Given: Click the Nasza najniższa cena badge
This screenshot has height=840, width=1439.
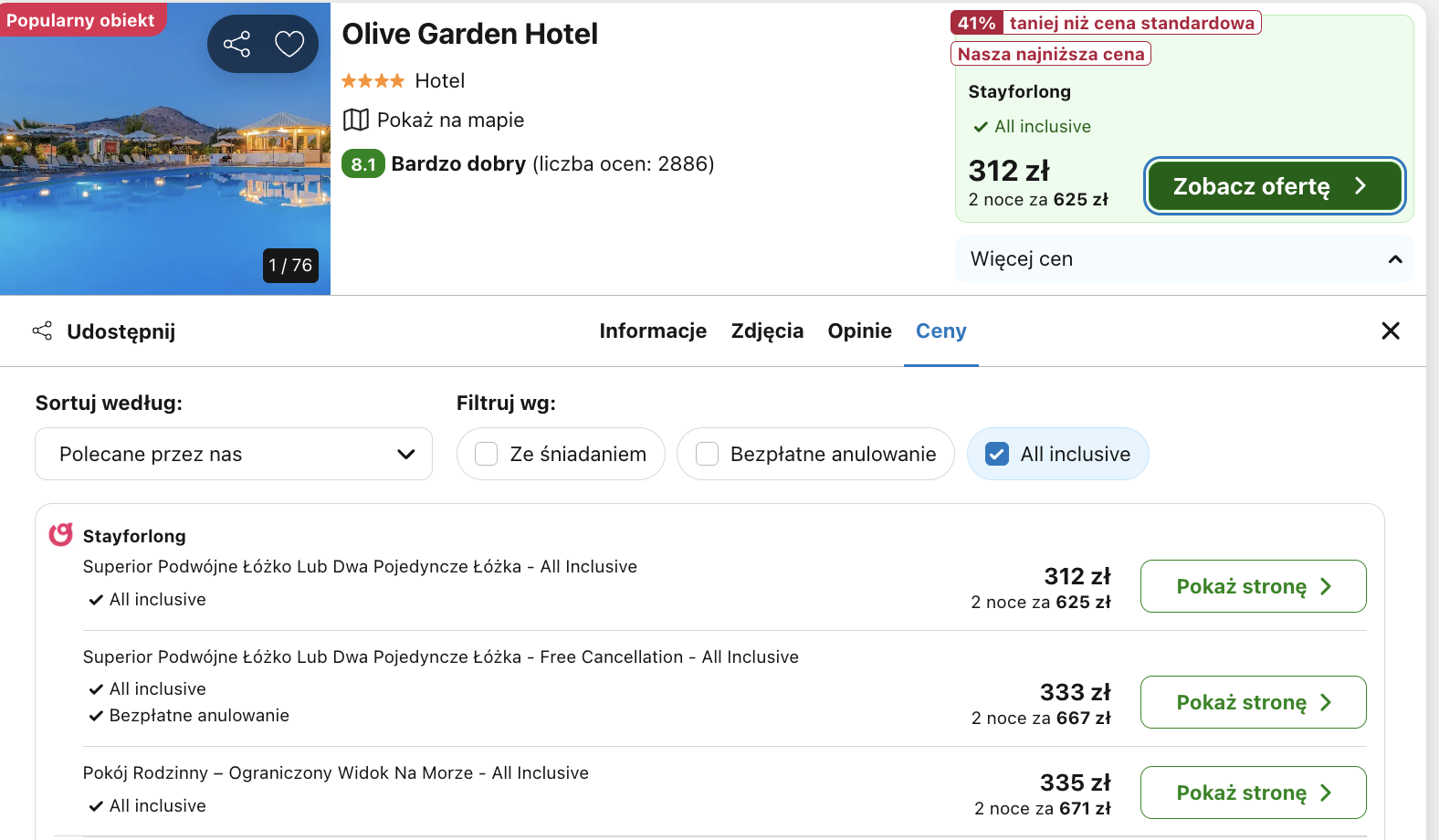Looking at the screenshot, I should coord(1051,54).
